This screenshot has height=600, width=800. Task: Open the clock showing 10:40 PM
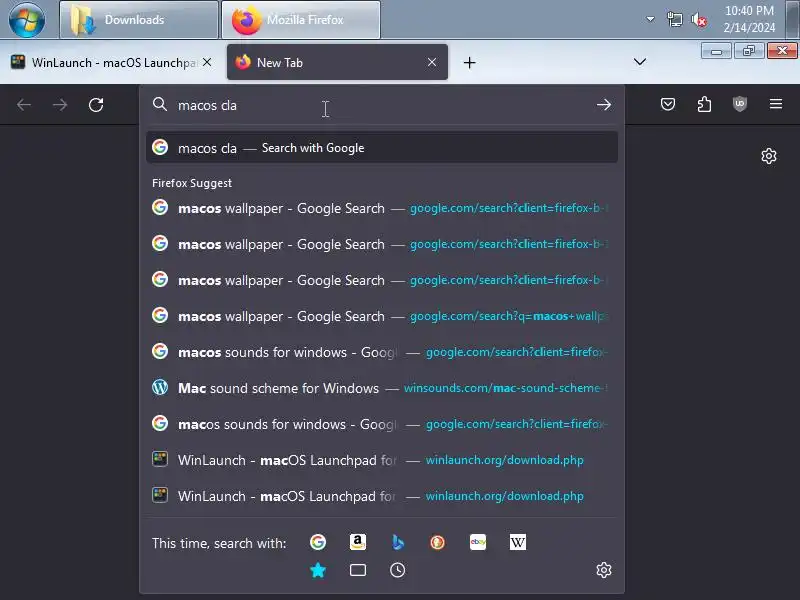coord(749,19)
